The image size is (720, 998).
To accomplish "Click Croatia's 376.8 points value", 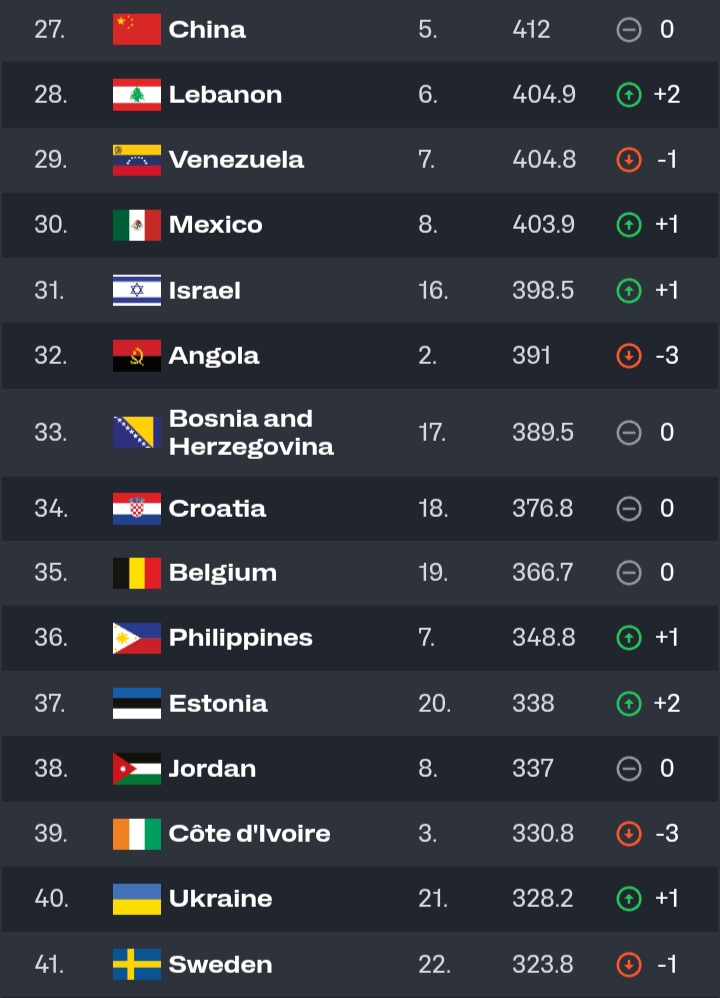I will [x=542, y=509].
